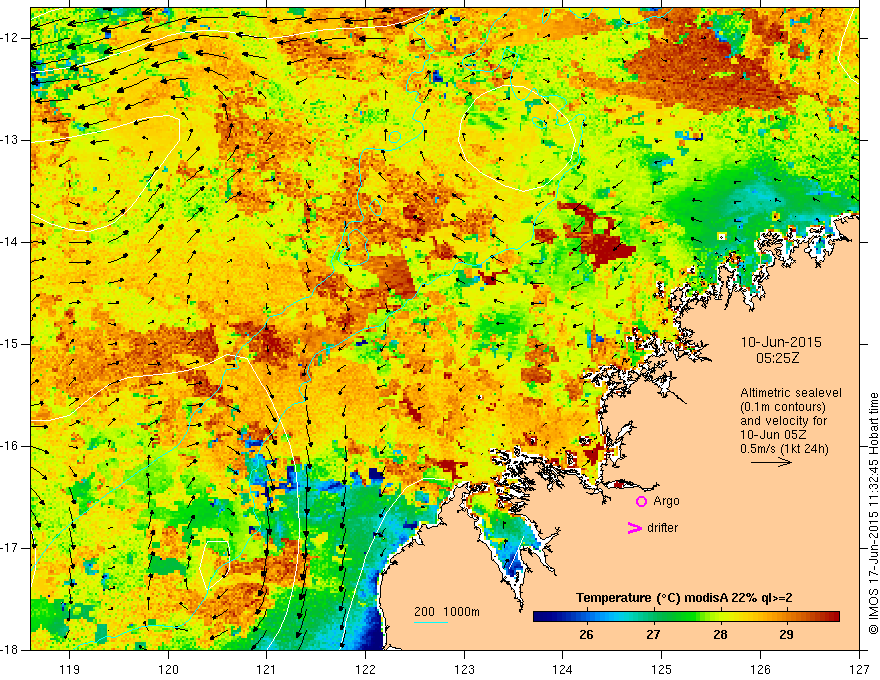Click longitude axis label "122"
Viewport: 880px width, 680px height.
(365, 669)
